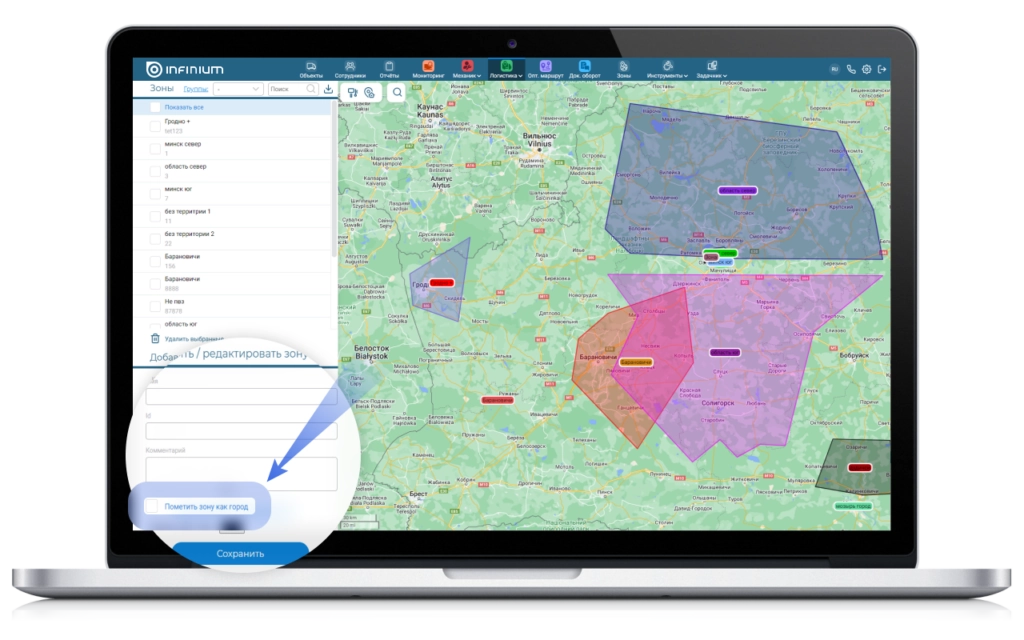Click the zone name input field
Screen dimensions: 1024x640
242,396
